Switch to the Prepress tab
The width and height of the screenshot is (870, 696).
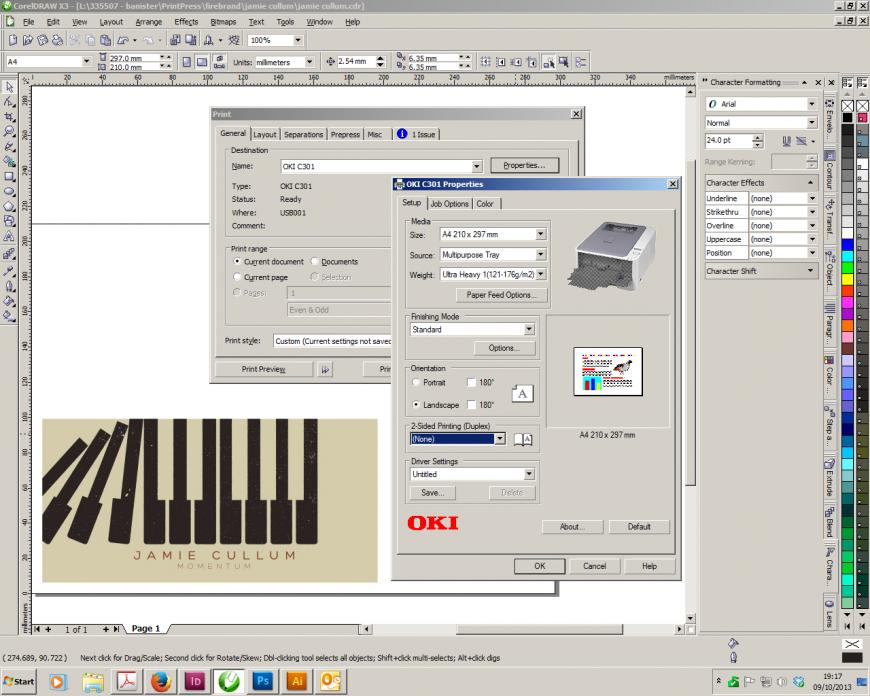click(x=345, y=134)
